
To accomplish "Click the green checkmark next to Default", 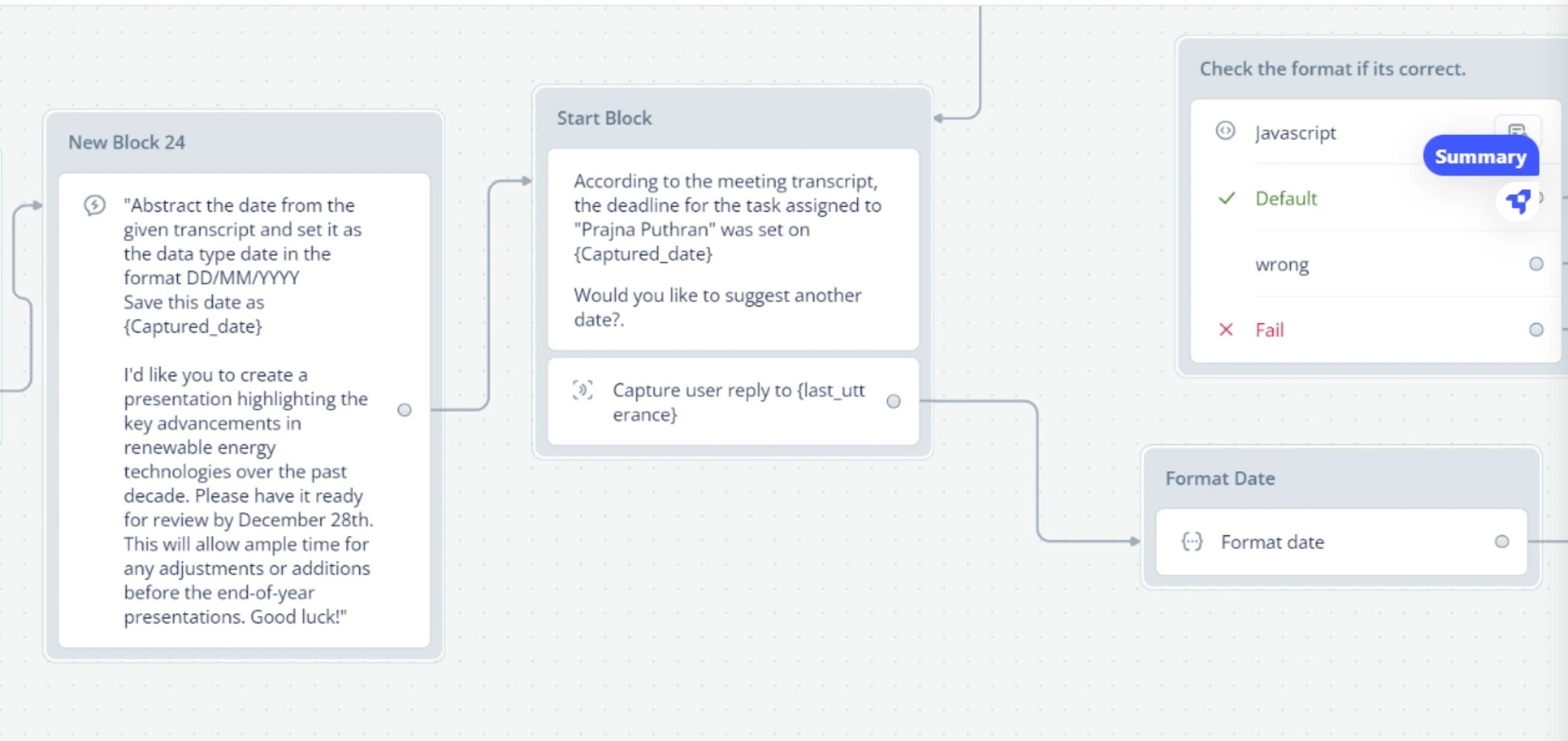I will pyautogui.click(x=1226, y=198).
